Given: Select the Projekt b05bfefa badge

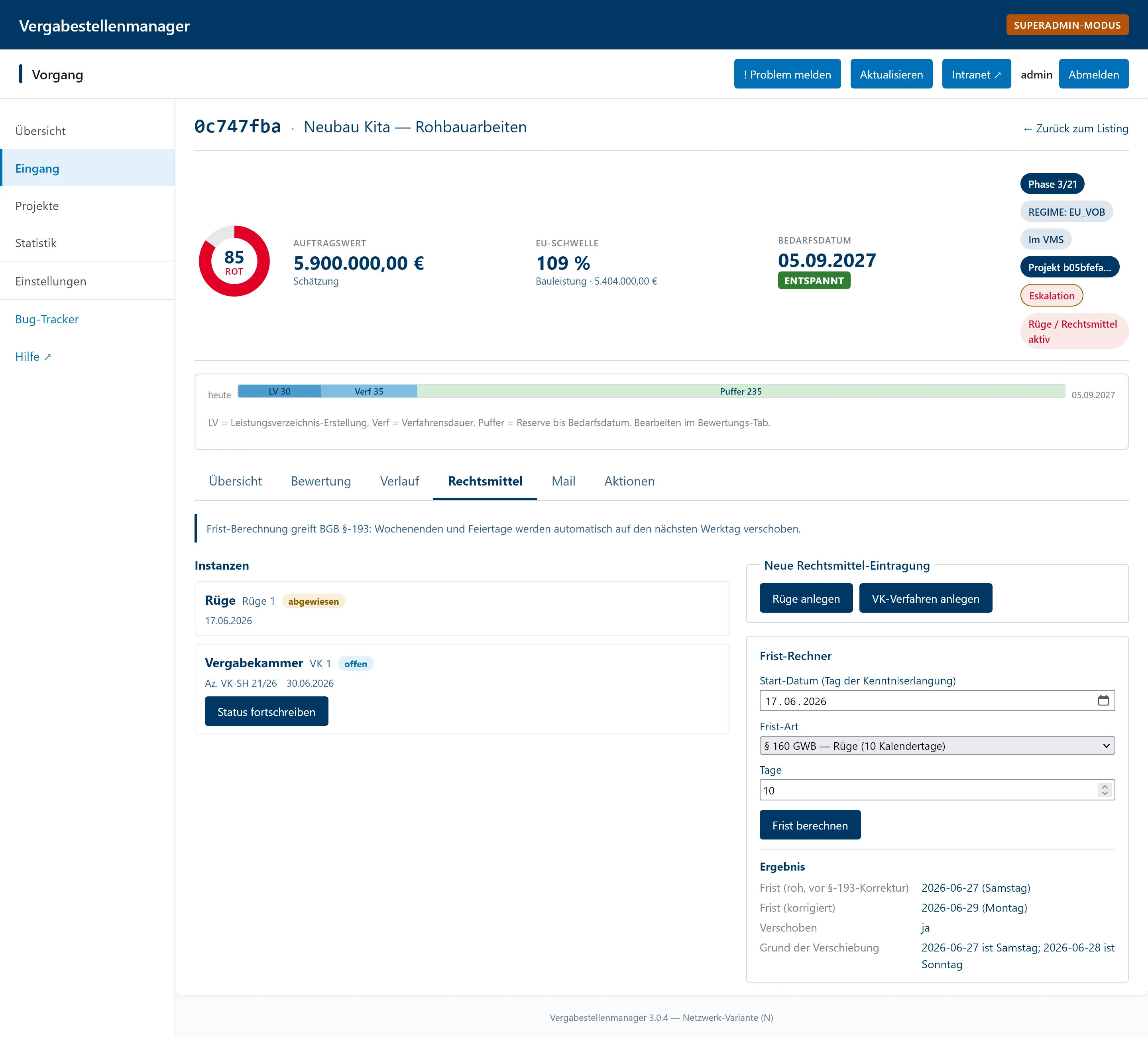Looking at the screenshot, I should (x=1069, y=267).
